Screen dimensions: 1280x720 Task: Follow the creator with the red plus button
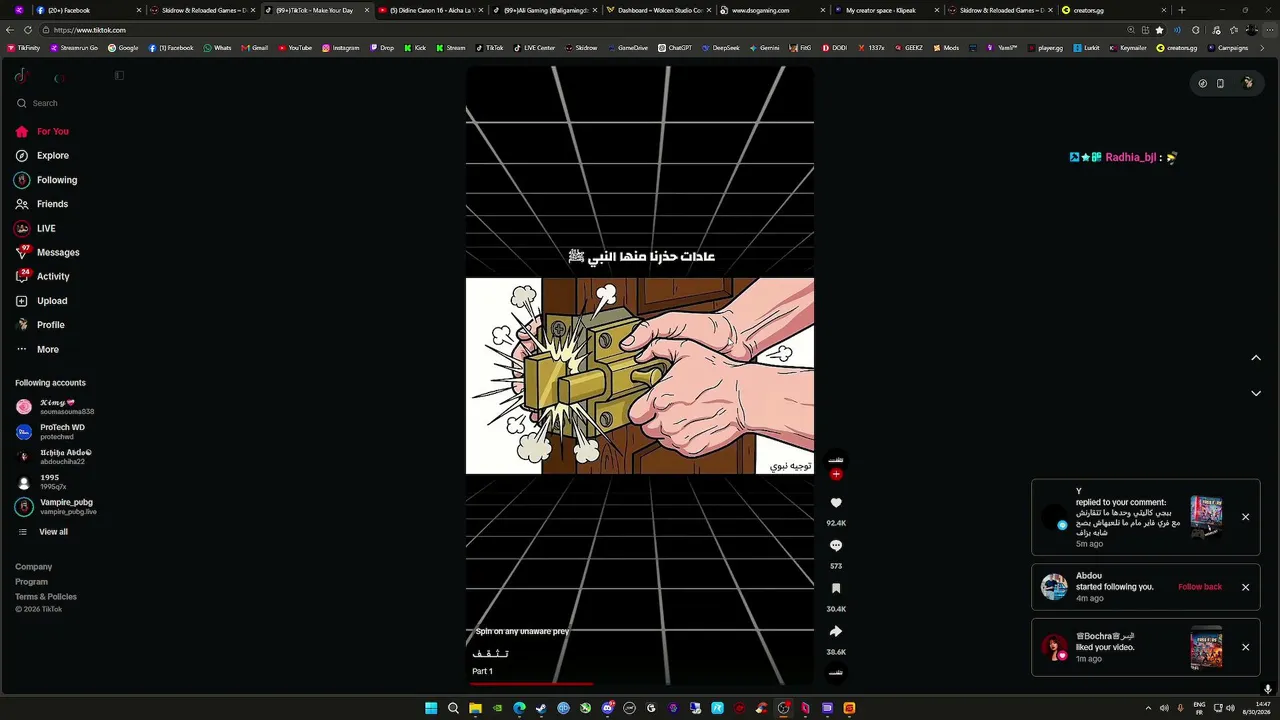(x=836, y=474)
